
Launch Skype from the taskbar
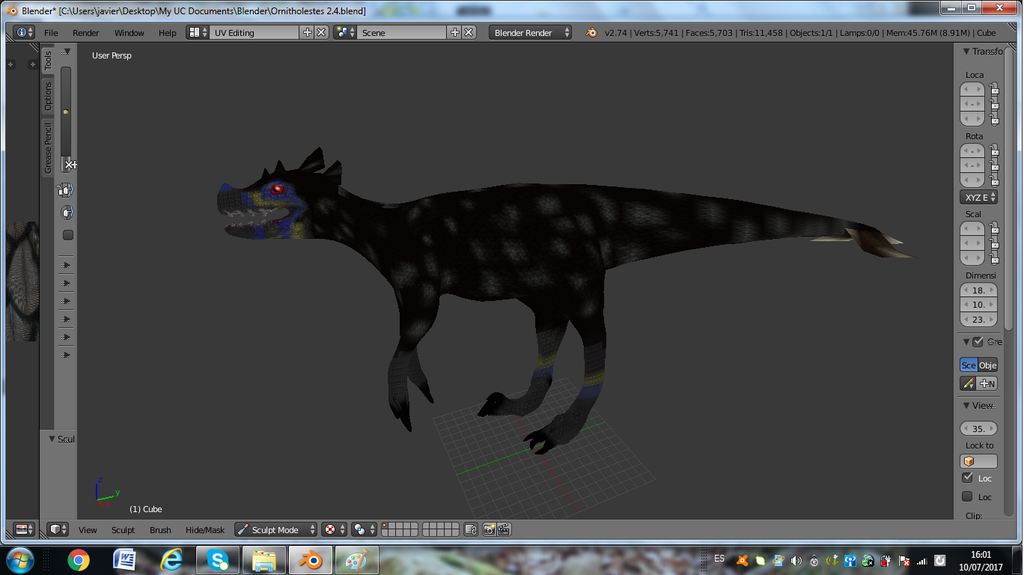[x=217, y=560]
